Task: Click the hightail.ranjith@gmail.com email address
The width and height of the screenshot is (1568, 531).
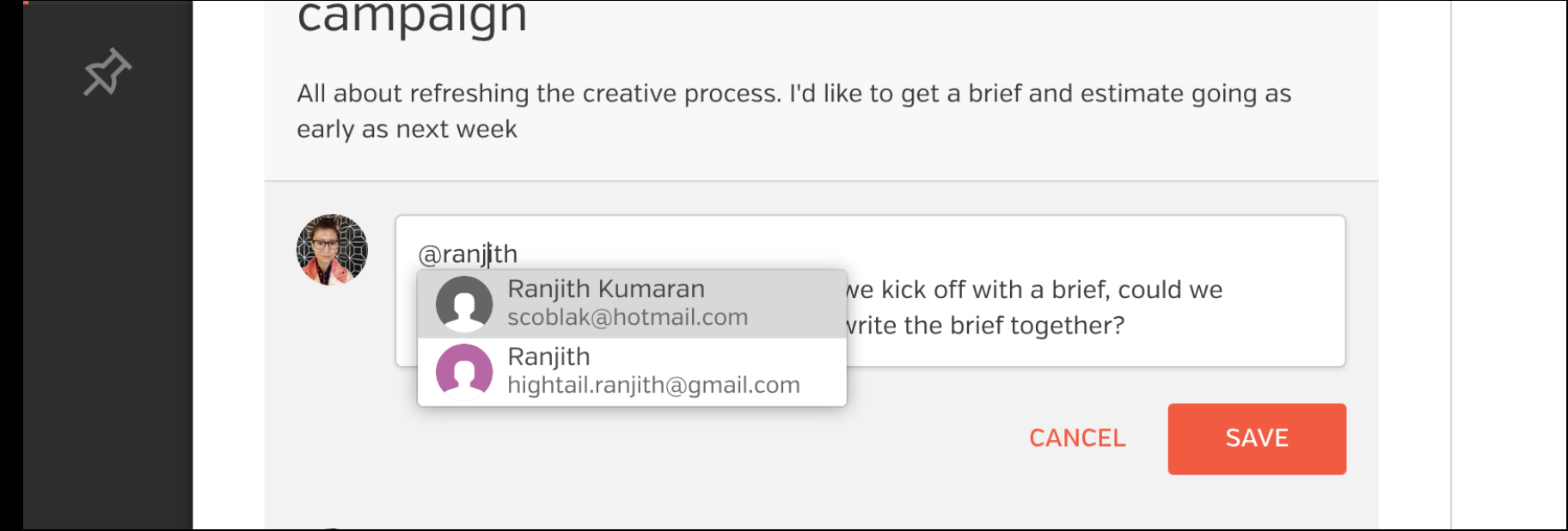Action: [653, 386]
